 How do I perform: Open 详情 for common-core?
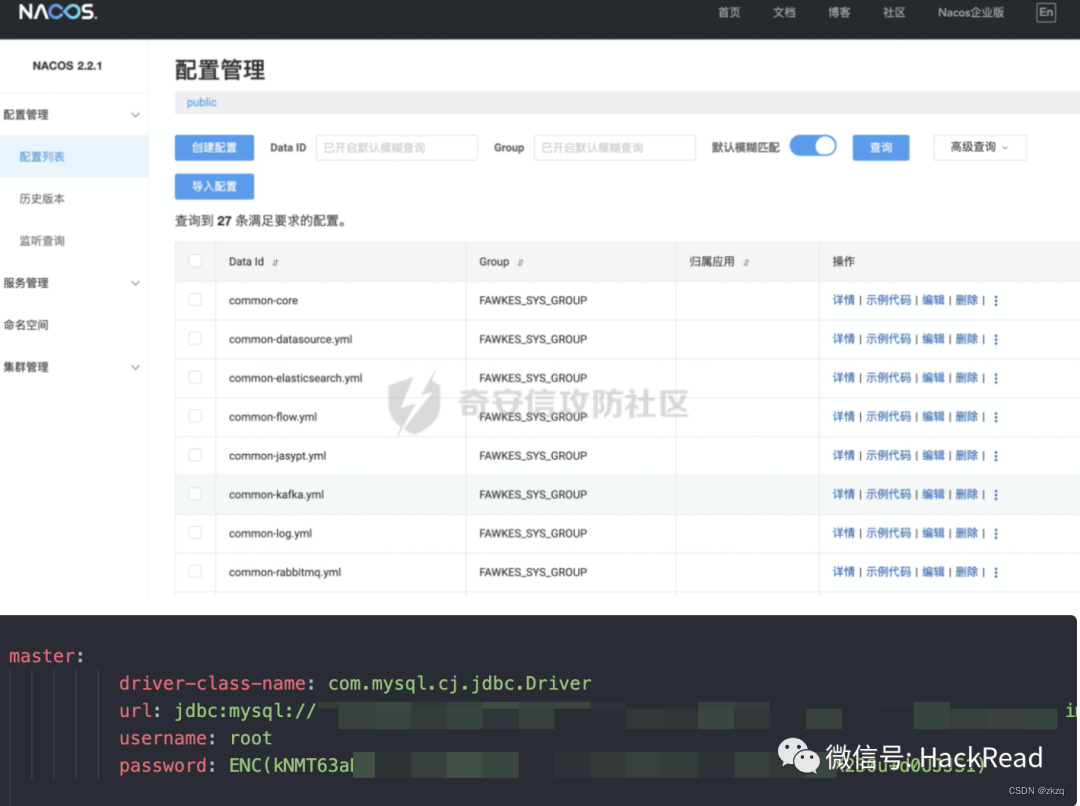(x=843, y=300)
